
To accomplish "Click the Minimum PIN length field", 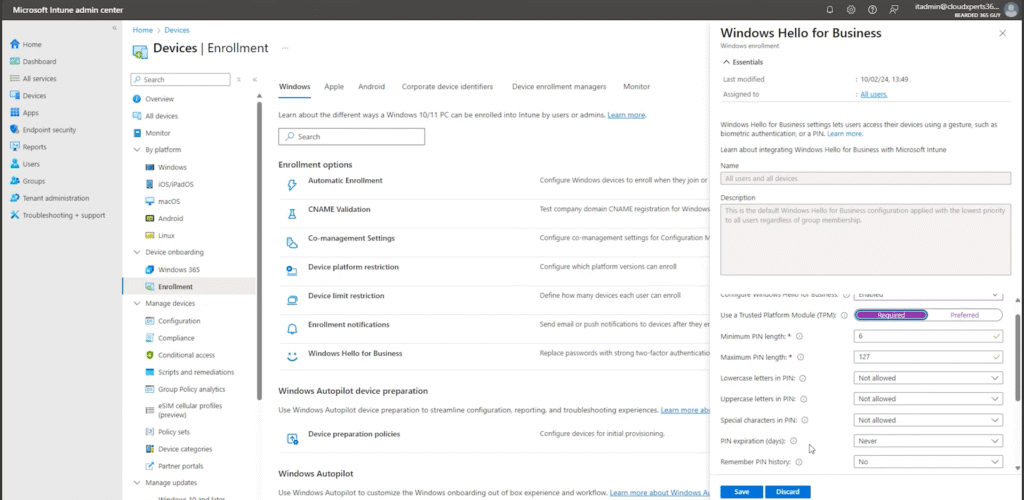I will click(928, 336).
